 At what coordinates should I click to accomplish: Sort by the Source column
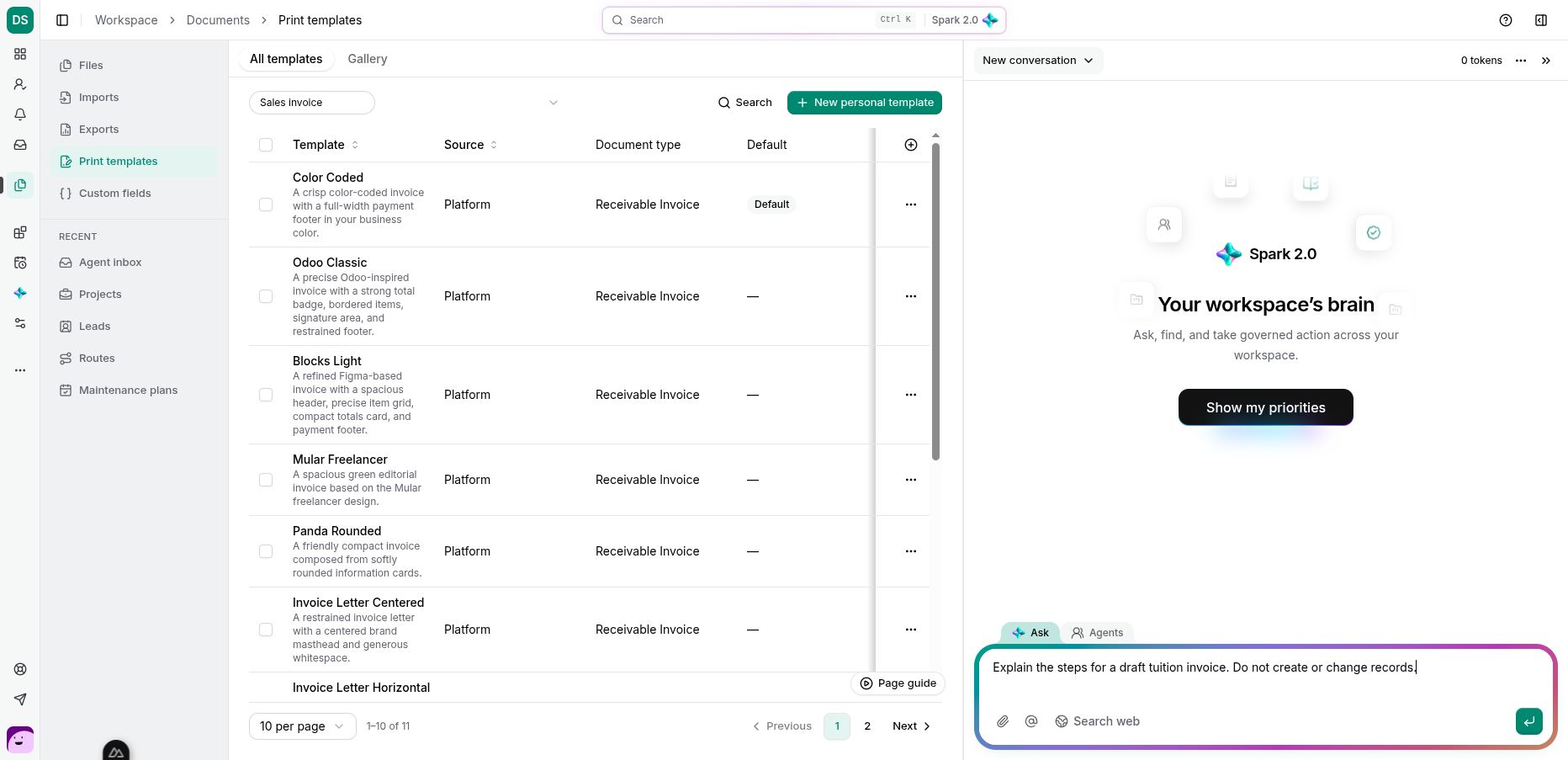pyautogui.click(x=470, y=145)
